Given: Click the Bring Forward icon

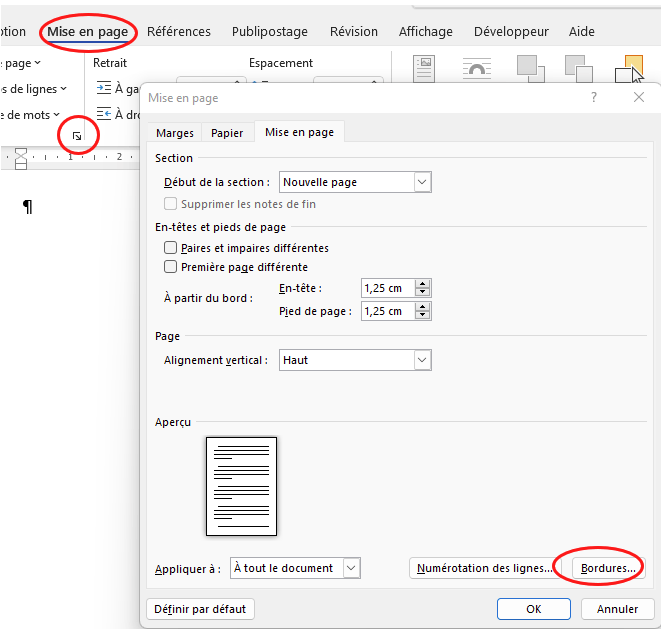Looking at the screenshot, I should [530, 68].
